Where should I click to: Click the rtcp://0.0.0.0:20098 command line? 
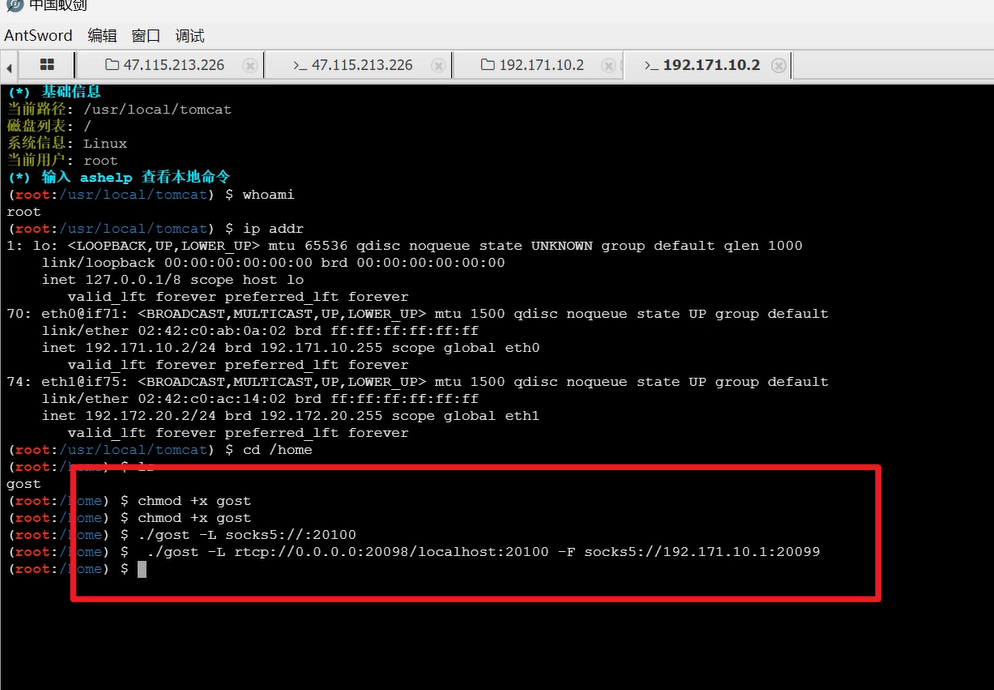click(483, 552)
